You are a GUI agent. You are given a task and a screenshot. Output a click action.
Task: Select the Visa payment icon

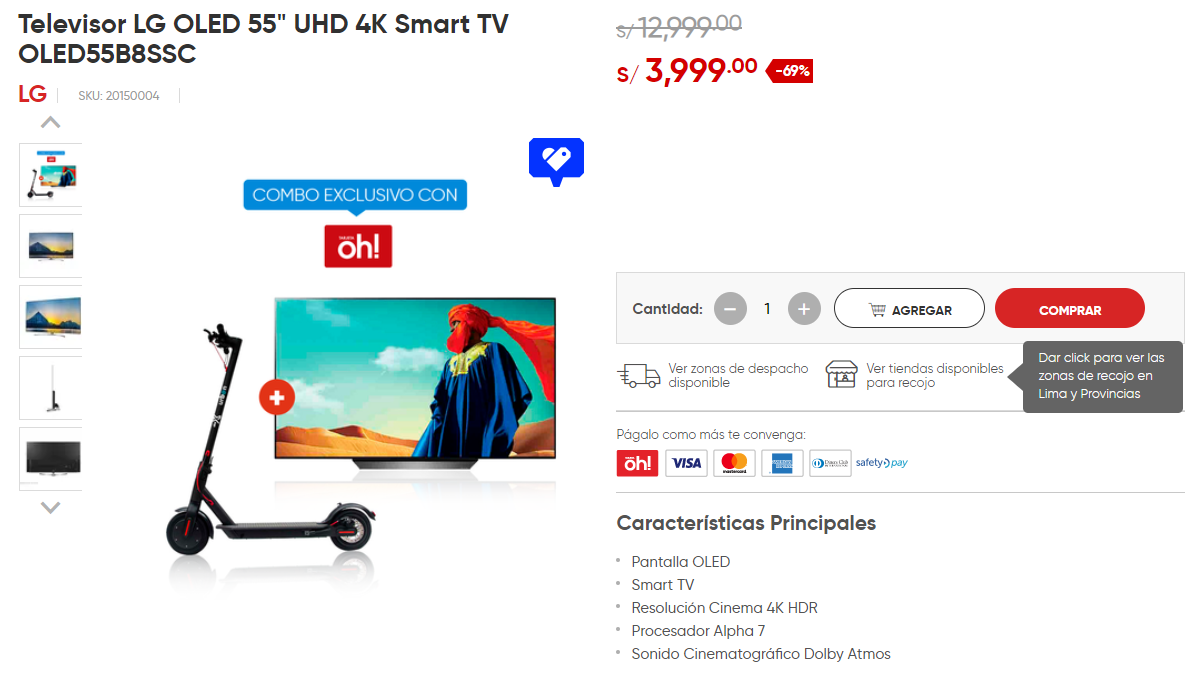[686, 463]
